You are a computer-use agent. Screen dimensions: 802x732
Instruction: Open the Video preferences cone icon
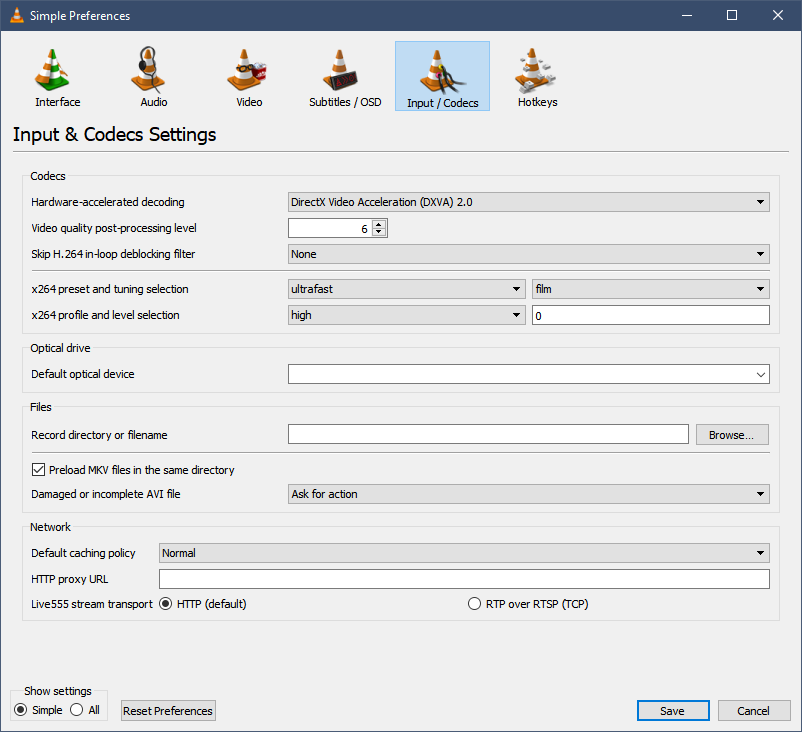(x=246, y=70)
